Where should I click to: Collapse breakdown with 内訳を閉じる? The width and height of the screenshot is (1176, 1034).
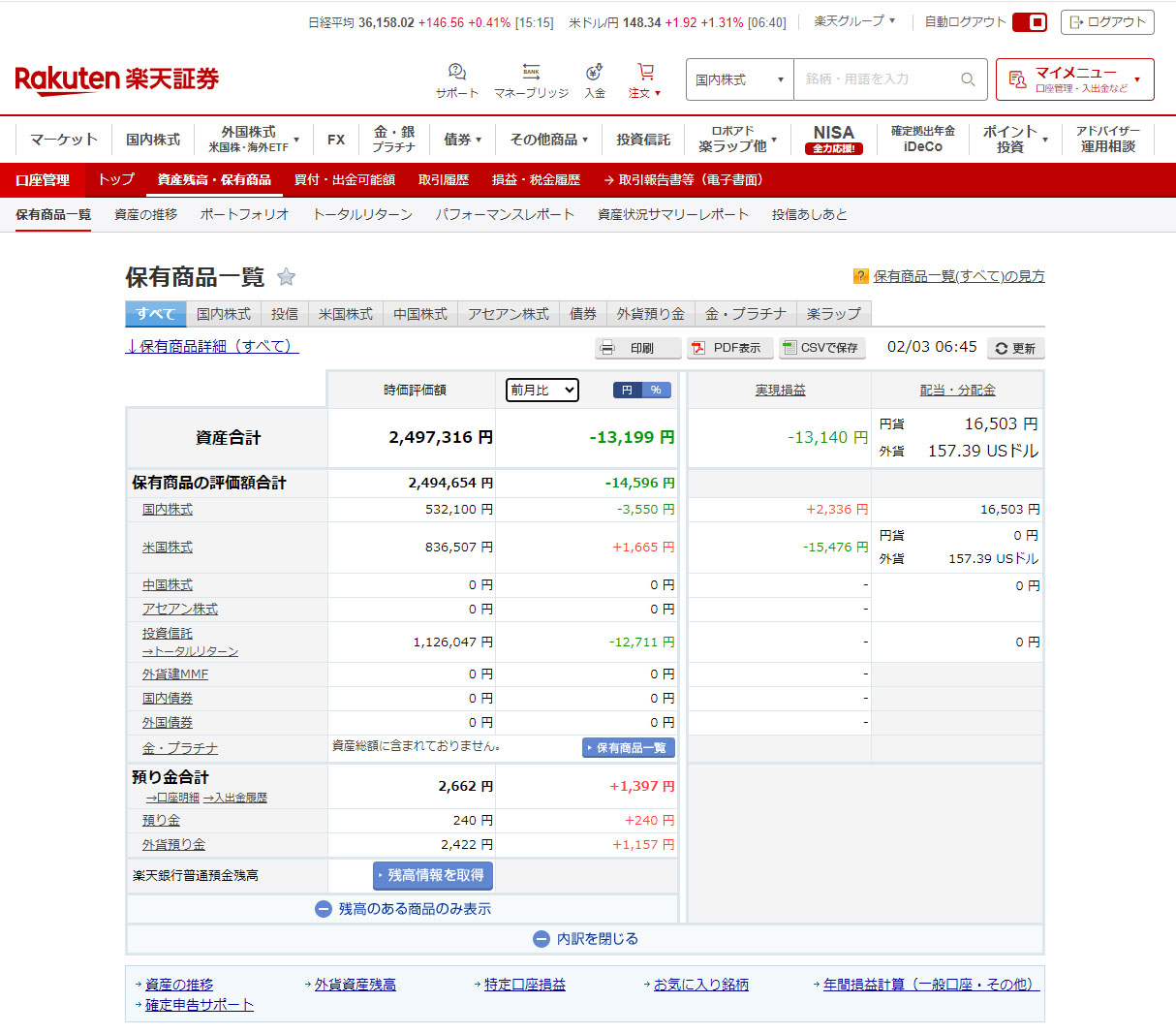pos(586,939)
